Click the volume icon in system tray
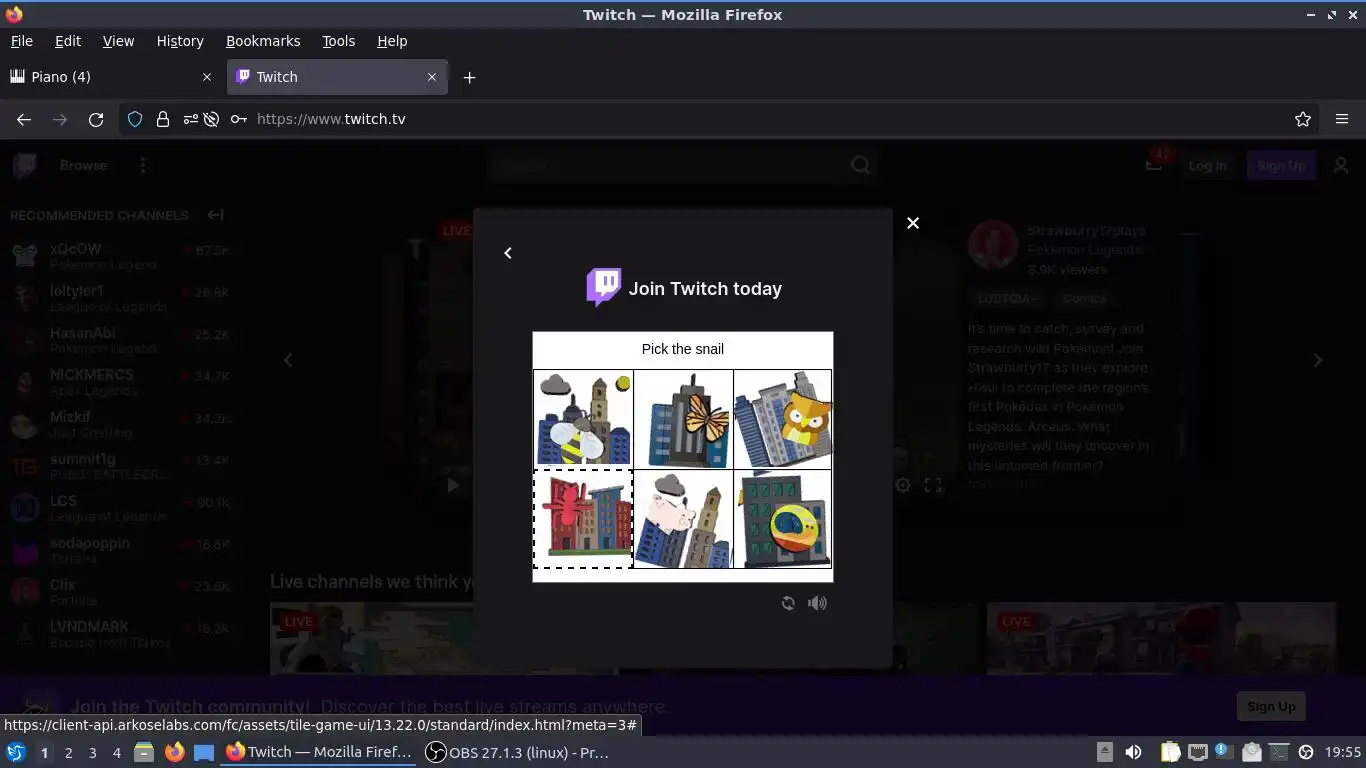The image size is (1366, 768). coord(1133,753)
